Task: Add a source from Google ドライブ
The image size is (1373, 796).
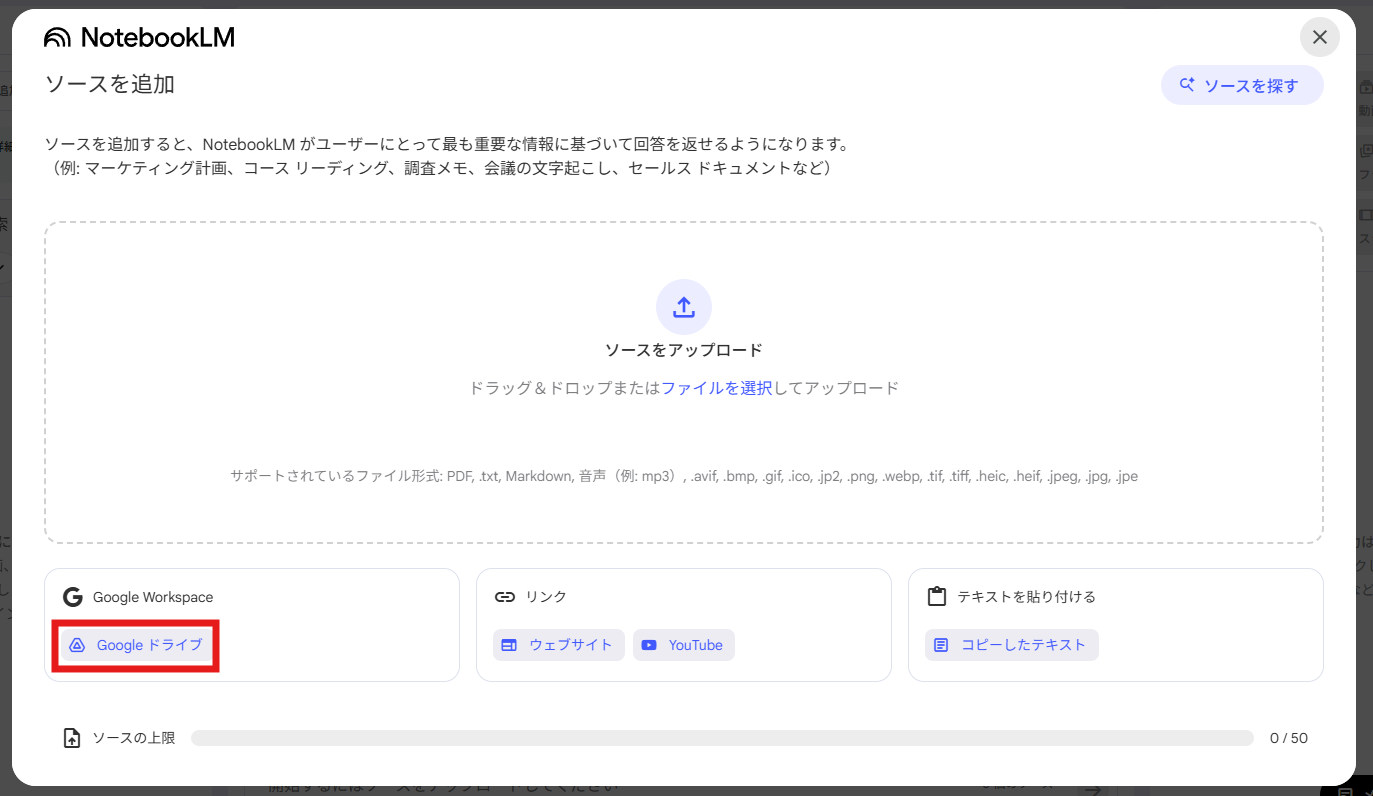Action: 136,645
